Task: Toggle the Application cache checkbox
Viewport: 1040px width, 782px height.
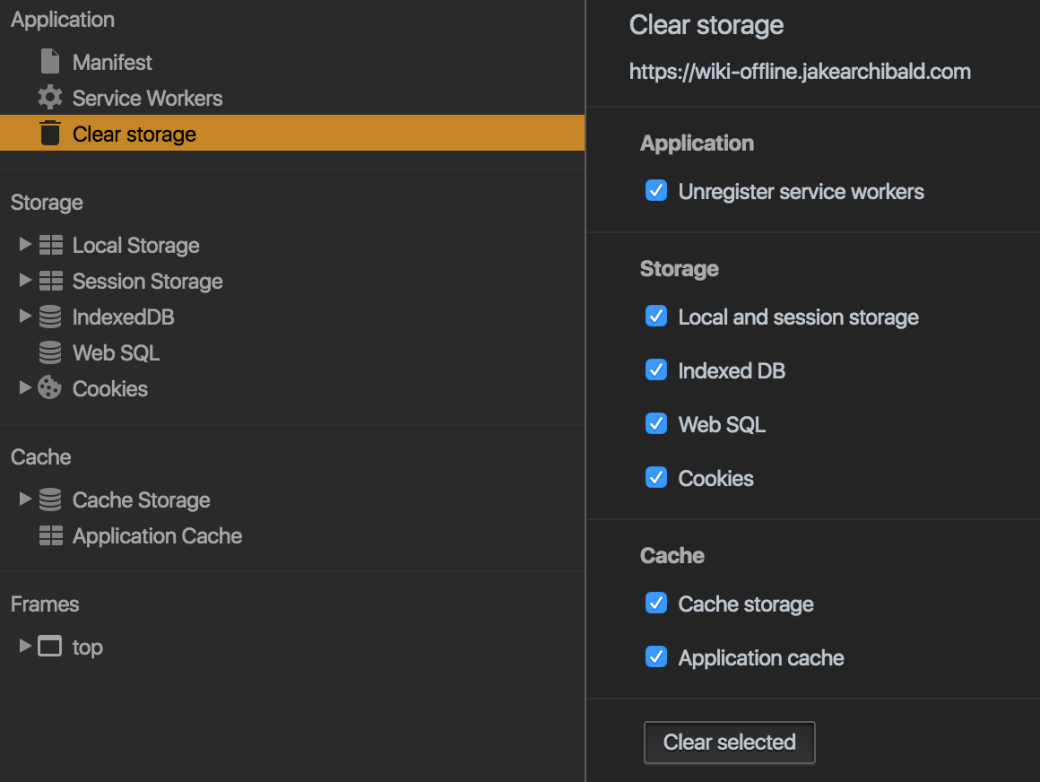Action: pos(656,657)
